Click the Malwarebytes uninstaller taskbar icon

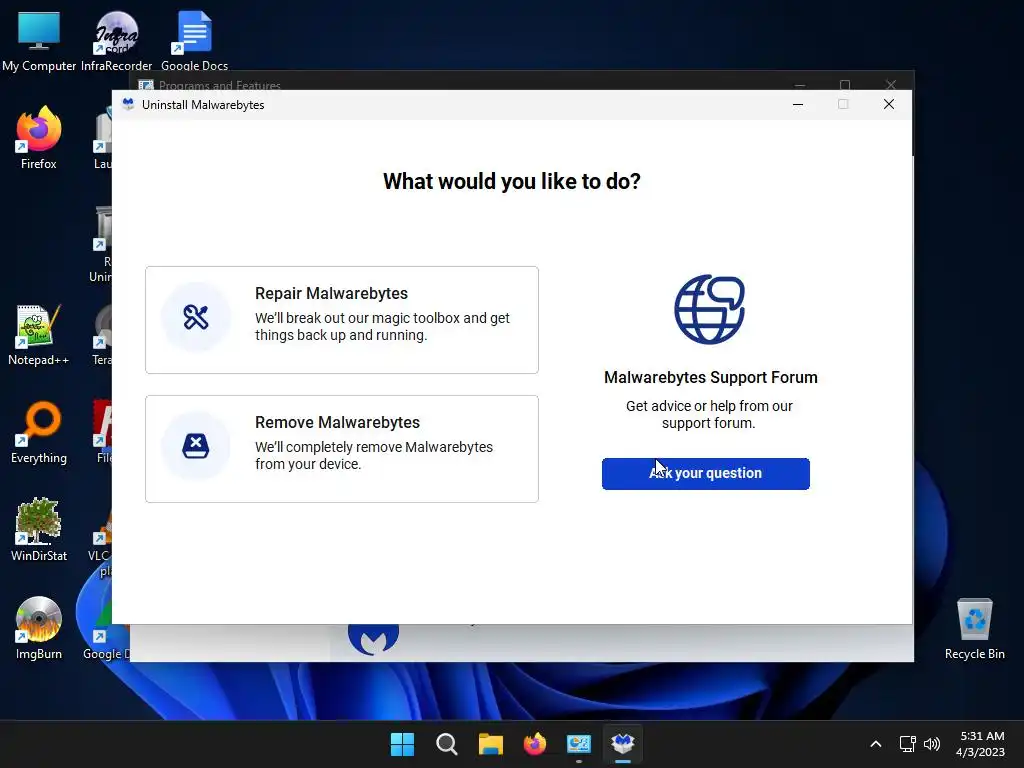[x=623, y=744]
